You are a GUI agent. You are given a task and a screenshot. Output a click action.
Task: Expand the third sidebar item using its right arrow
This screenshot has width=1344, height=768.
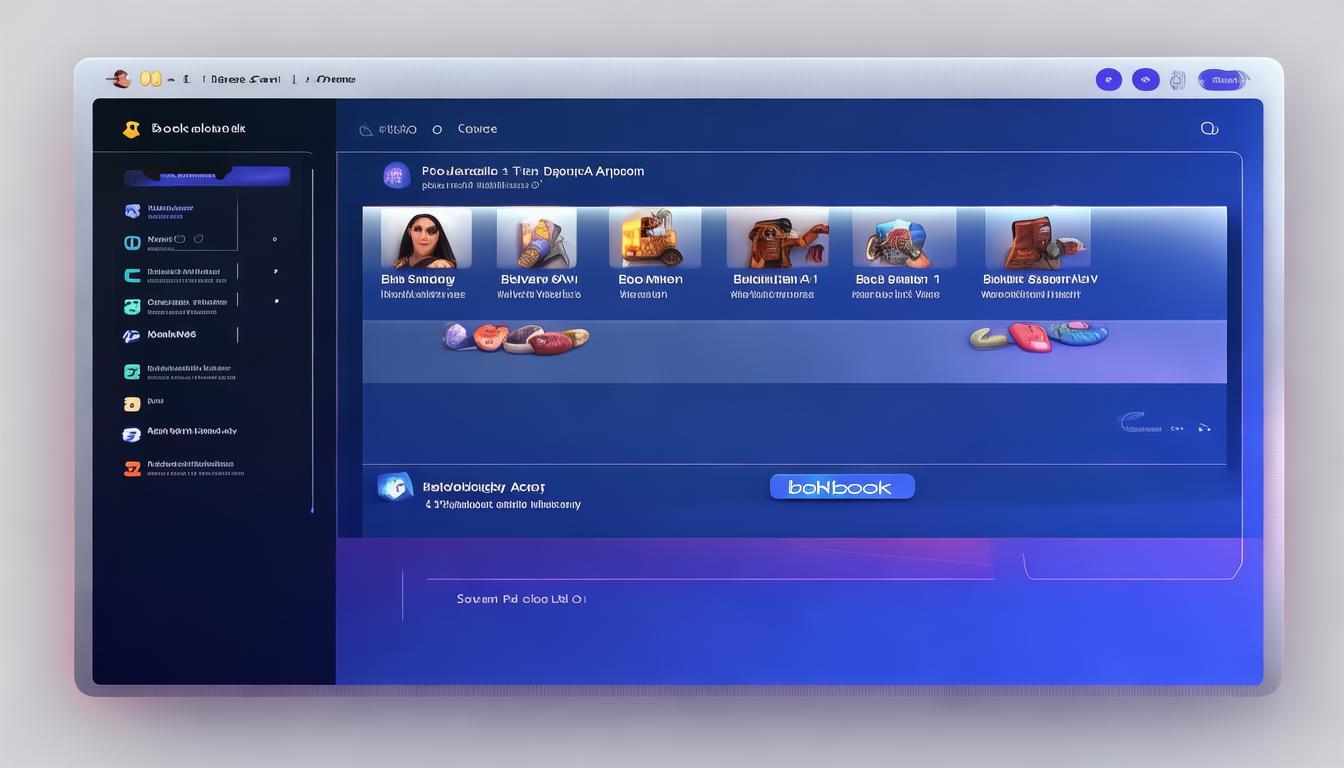click(x=275, y=271)
